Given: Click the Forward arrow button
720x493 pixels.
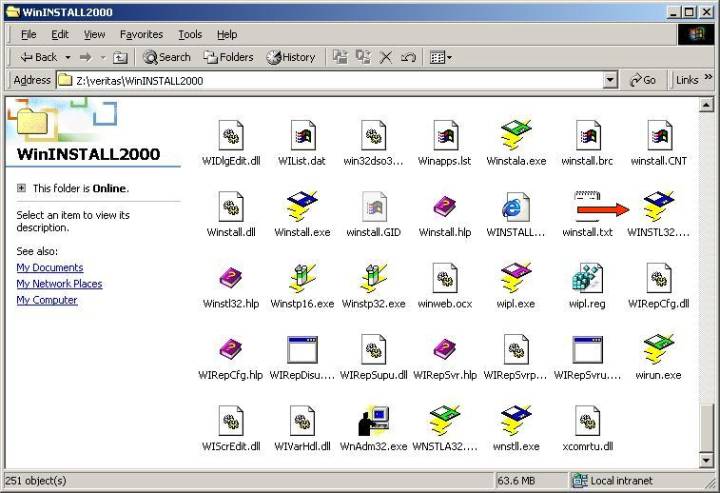Looking at the screenshot, I should coord(86,57).
